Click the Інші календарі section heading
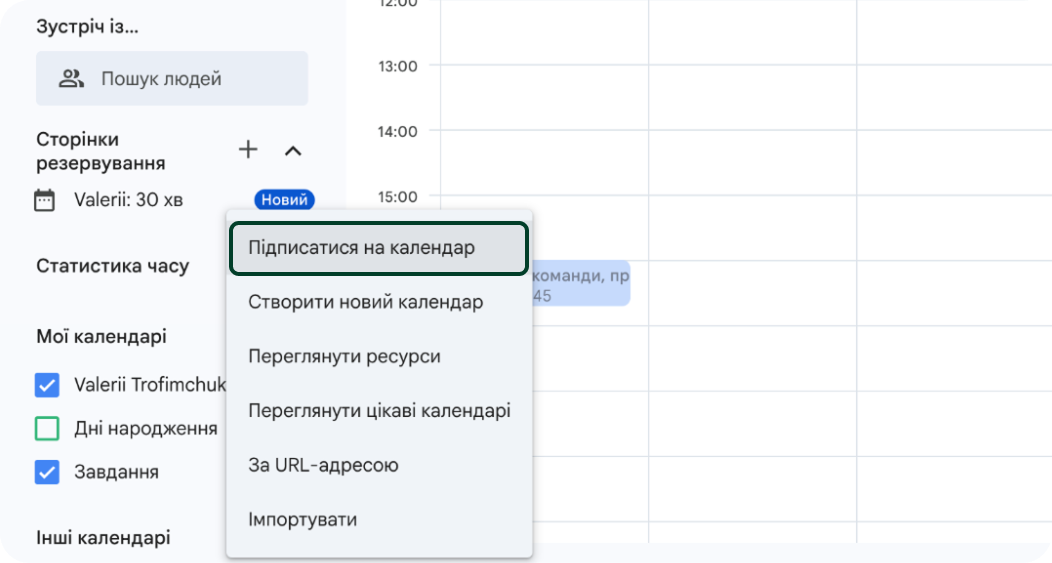 (103, 538)
